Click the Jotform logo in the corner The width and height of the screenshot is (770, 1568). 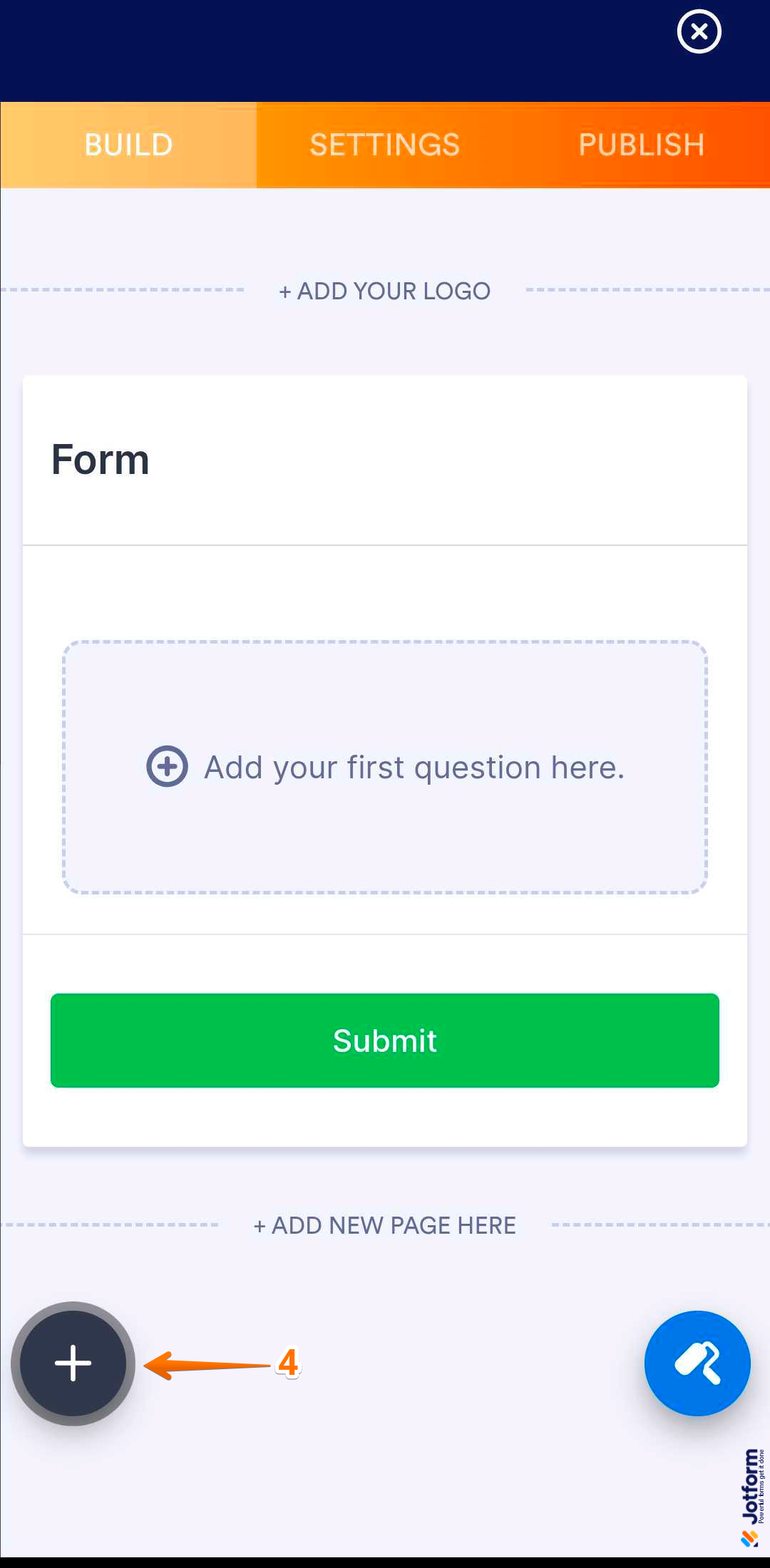tap(751, 1497)
